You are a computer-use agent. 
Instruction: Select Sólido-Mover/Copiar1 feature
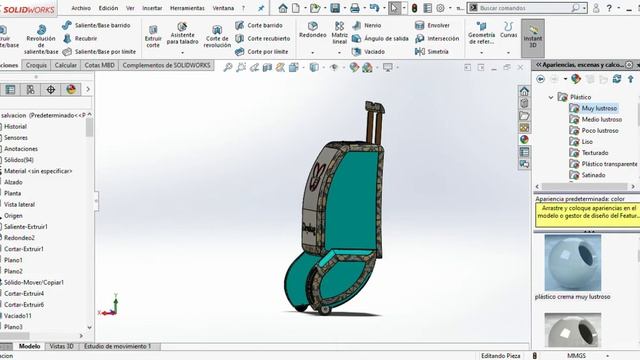(33, 282)
